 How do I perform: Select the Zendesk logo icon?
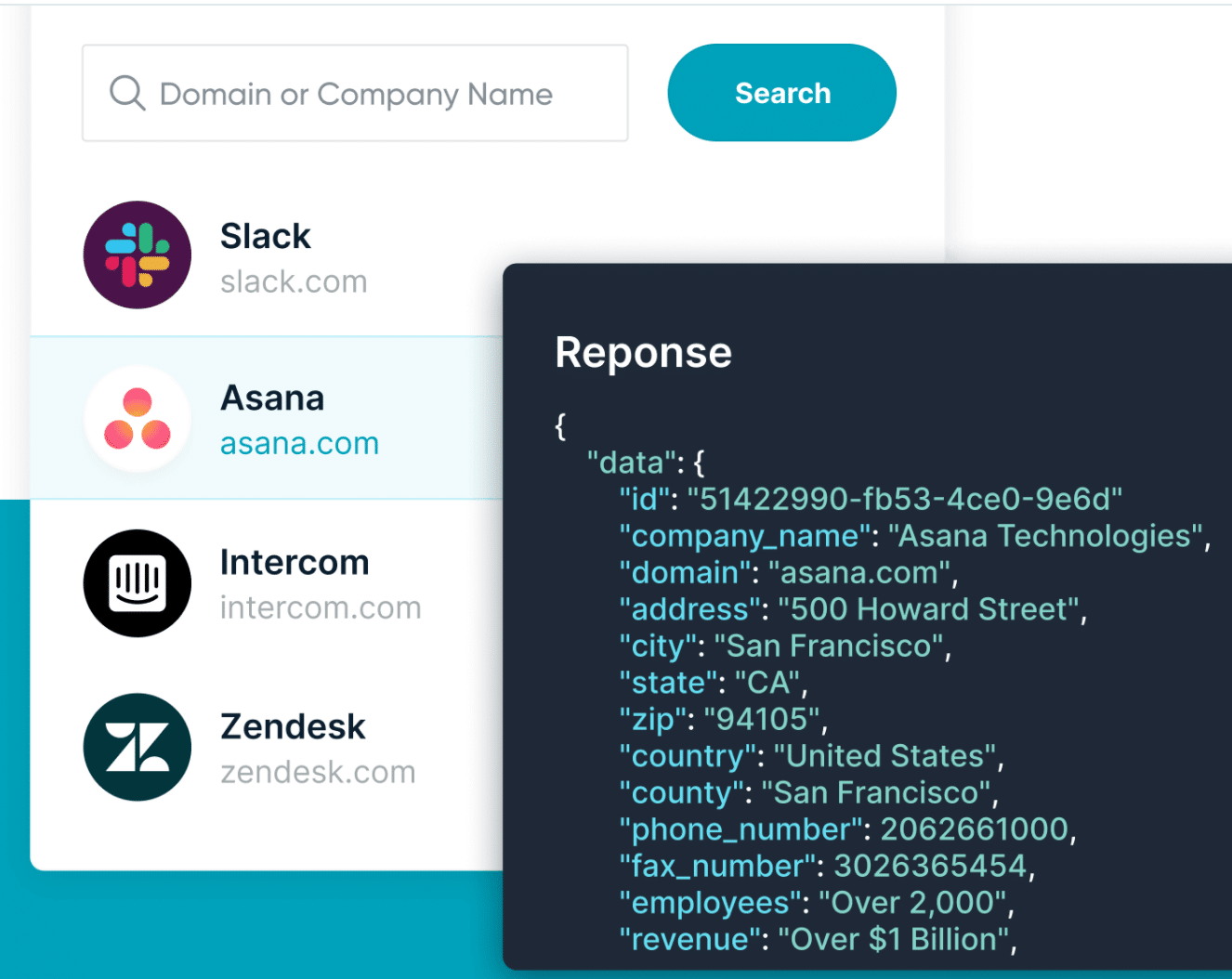coord(138,748)
